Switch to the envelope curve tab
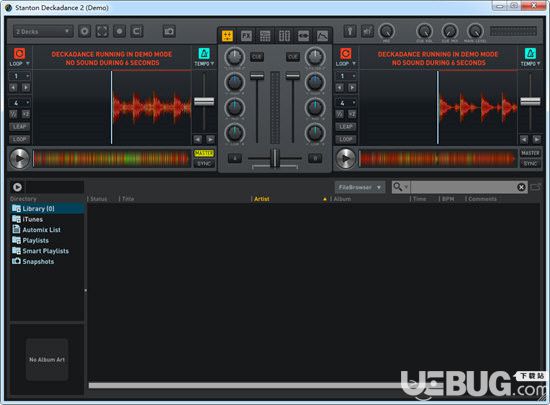This screenshot has width=550, height=405. [322, 36]
